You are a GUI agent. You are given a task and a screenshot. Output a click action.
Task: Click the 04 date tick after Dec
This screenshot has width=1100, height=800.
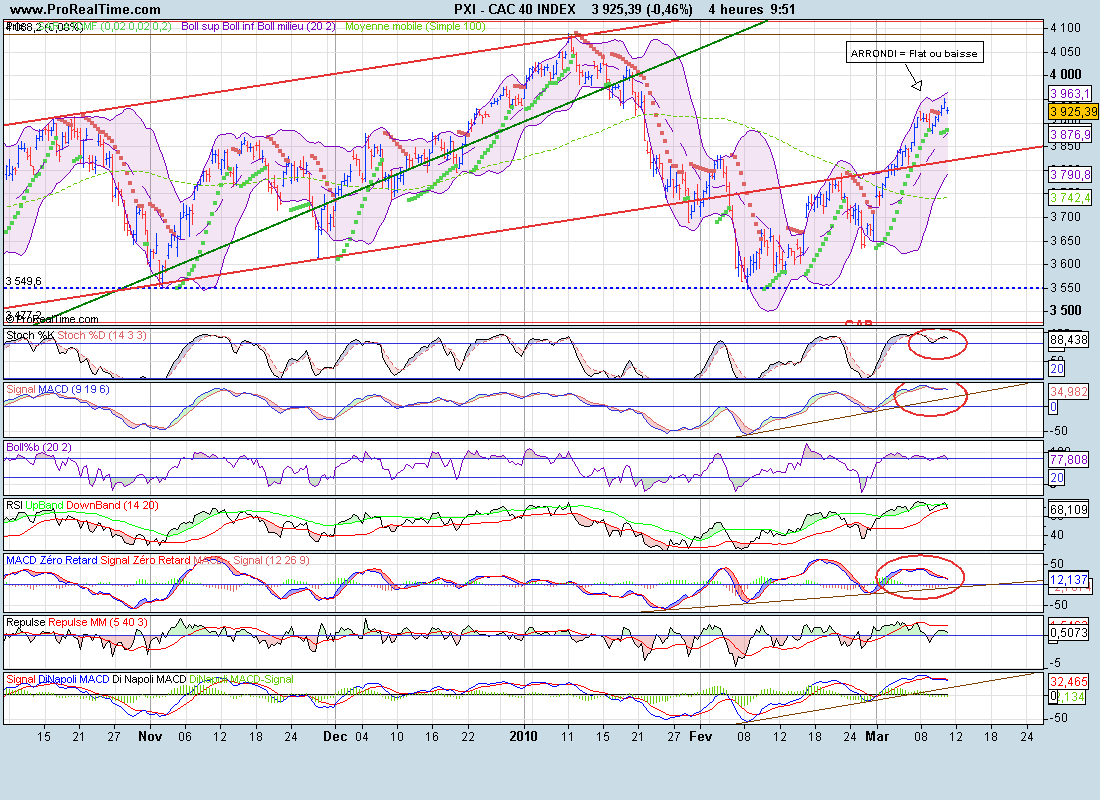pos(361,737)
